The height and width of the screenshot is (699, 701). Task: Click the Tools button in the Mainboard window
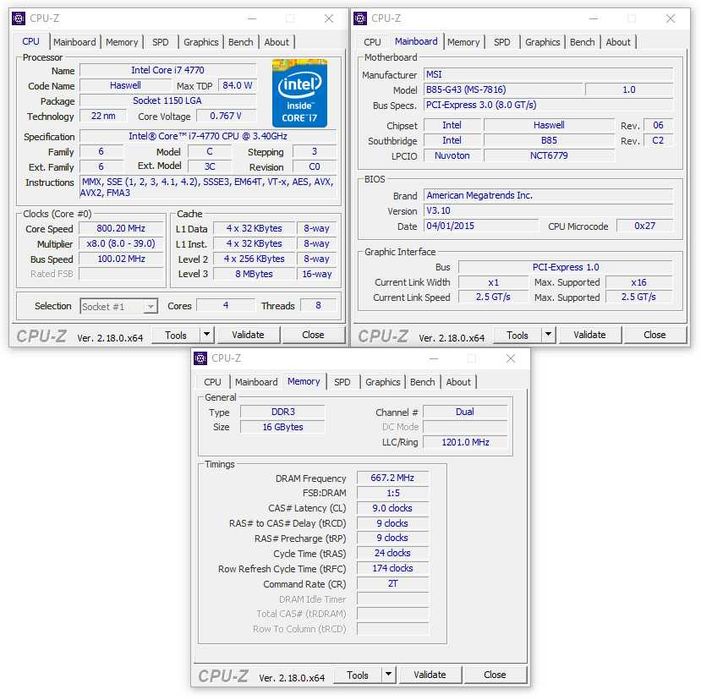click(517, 335)
